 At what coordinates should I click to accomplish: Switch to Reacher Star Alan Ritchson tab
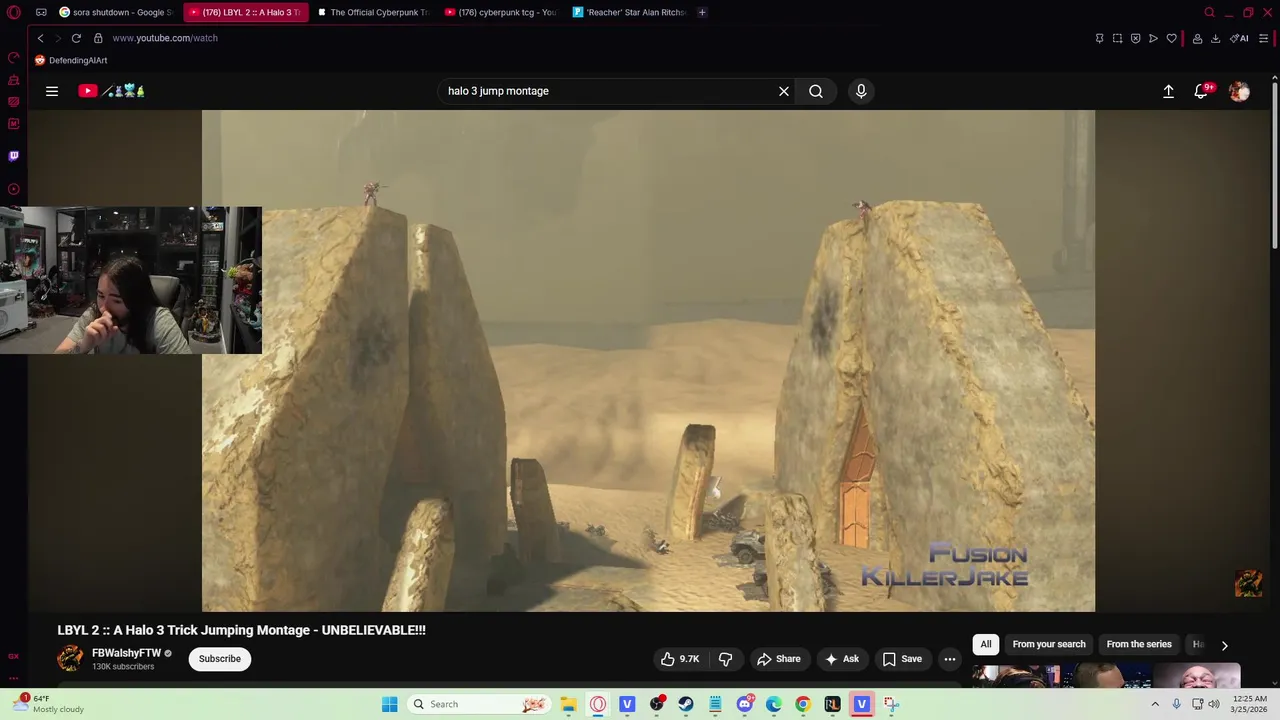[x=629, y=12]
